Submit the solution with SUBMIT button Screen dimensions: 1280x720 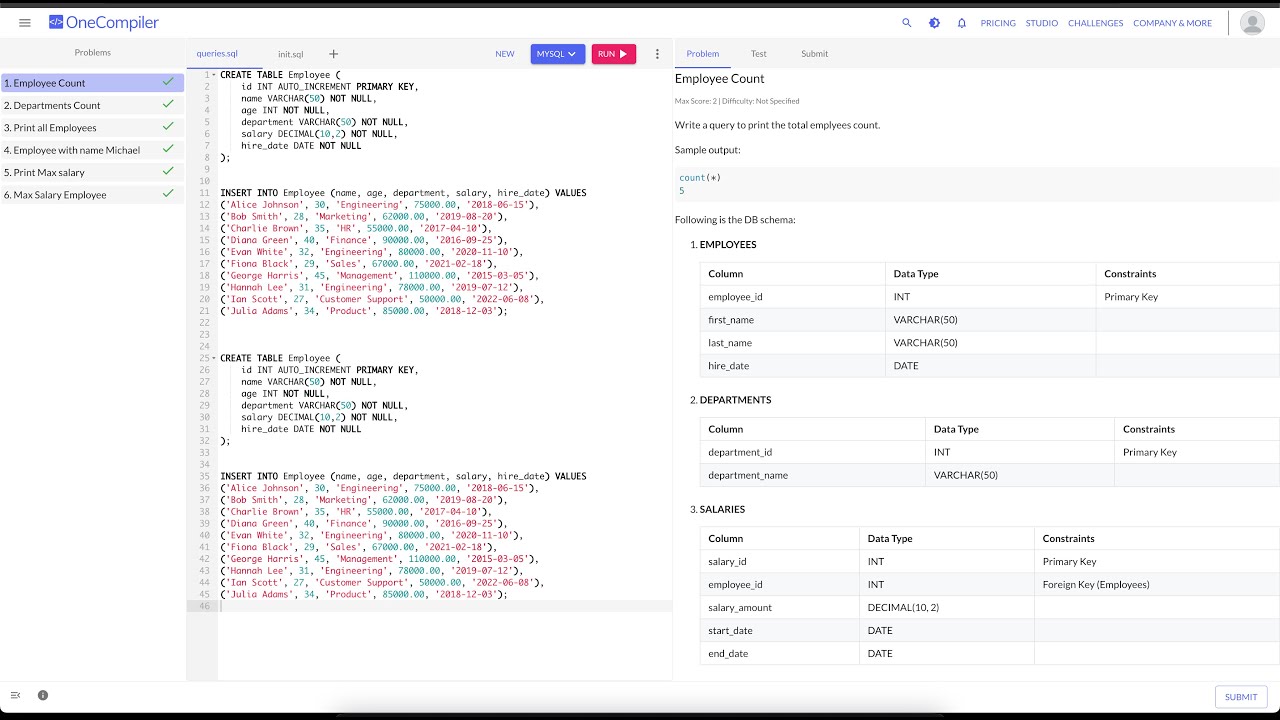pos(1241,697)
